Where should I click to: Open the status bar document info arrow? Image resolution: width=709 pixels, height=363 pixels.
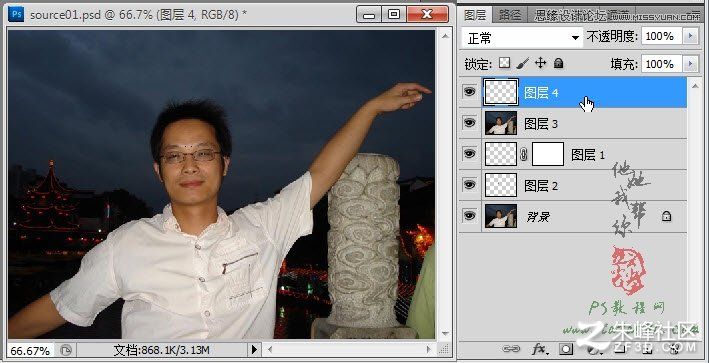pyautogui.click(x=254, y=349)
